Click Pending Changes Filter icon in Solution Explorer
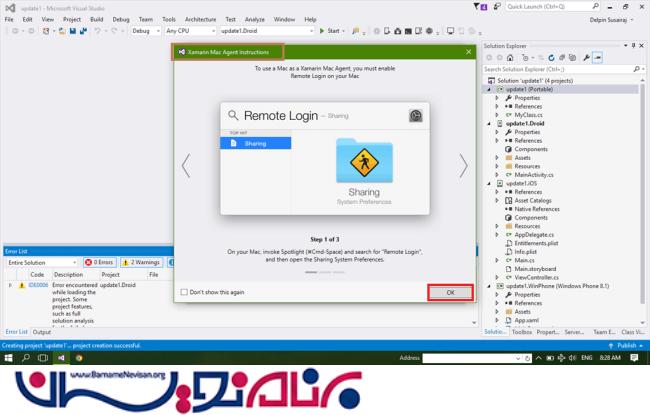Viewport: 650px width, 415px height. pos(525,58)
